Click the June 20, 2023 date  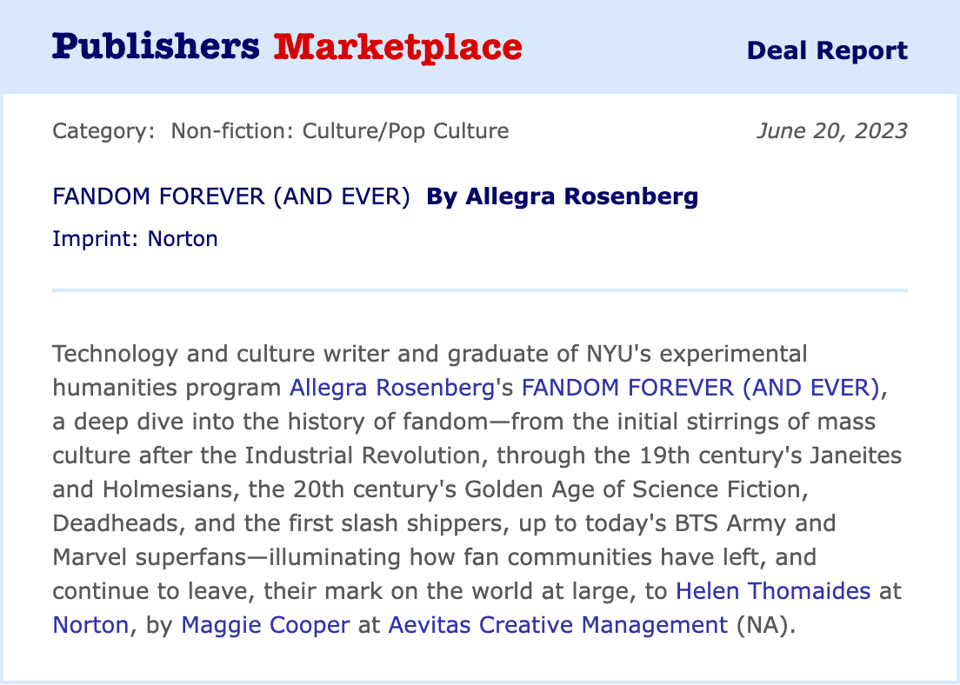tap(832, 131)
